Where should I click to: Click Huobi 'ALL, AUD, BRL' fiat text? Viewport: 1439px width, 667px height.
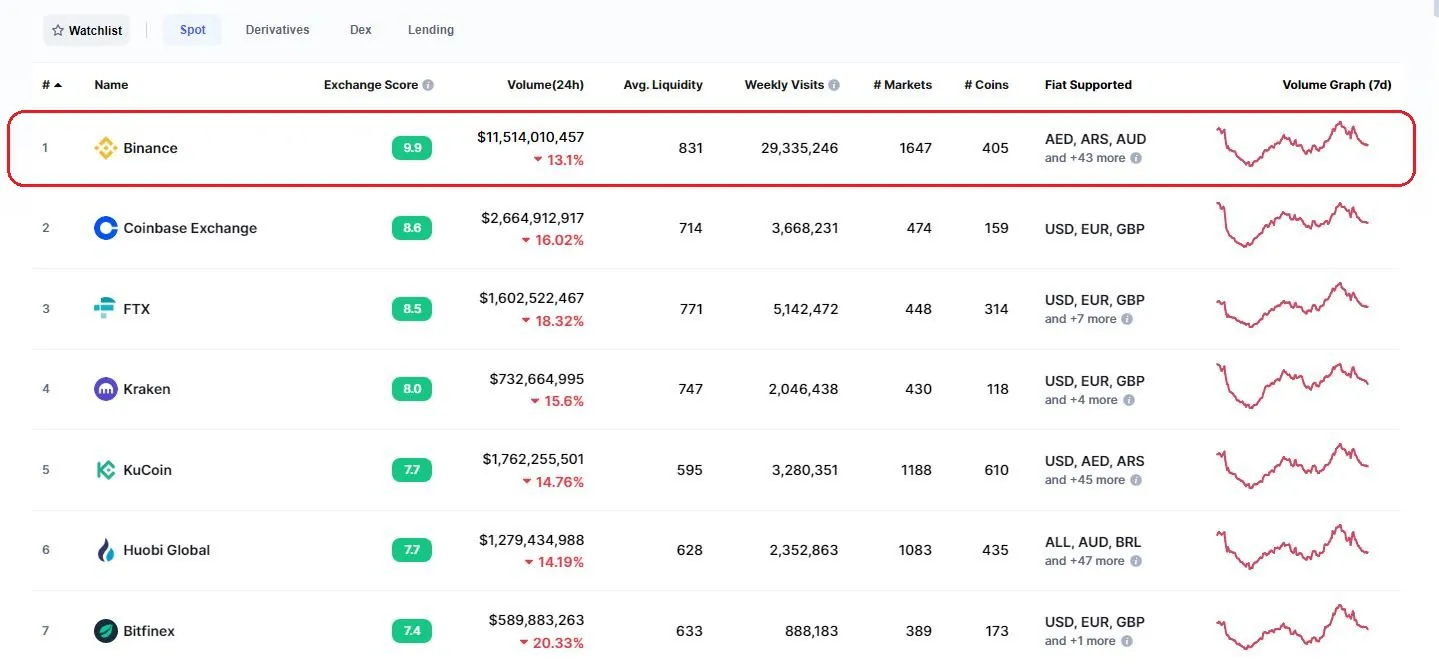coord(1093,542)
